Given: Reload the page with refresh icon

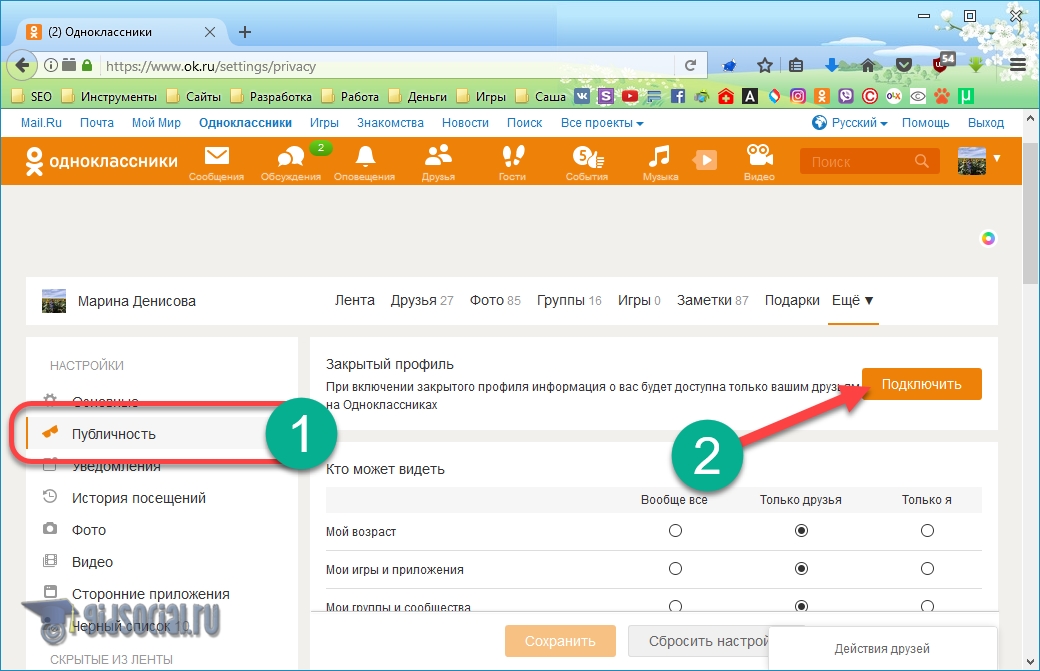Looking at the screenshot, I should point(690,65).
